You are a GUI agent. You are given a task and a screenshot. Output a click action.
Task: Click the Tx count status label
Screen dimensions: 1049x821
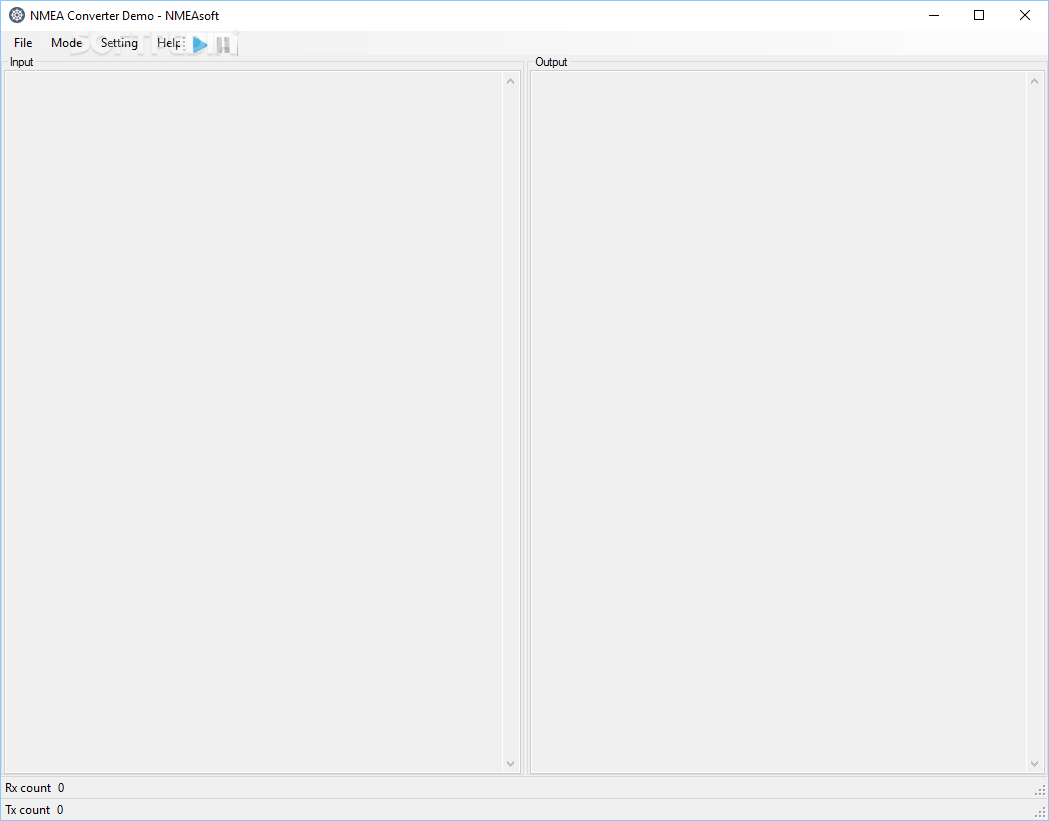coord(28,810)
